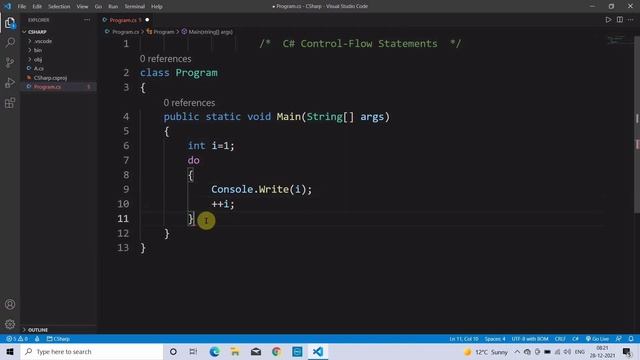Screen dimensions: 640x360
Task: Expand the bin folder
Action: click(x=38, y=50)
